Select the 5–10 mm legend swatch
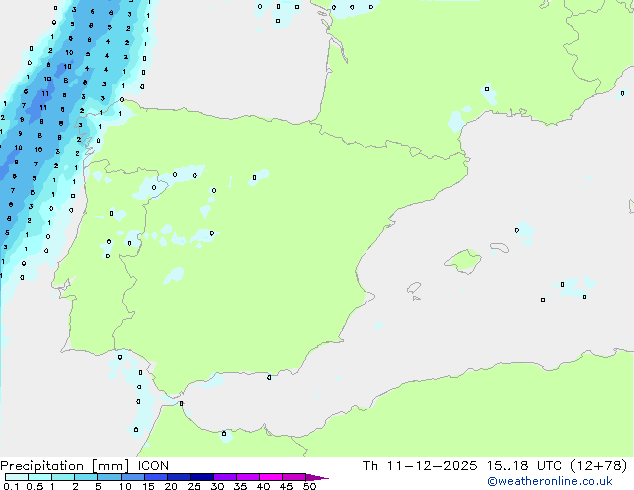The height and width of the screenshot is (490, 634). point(109,477)
